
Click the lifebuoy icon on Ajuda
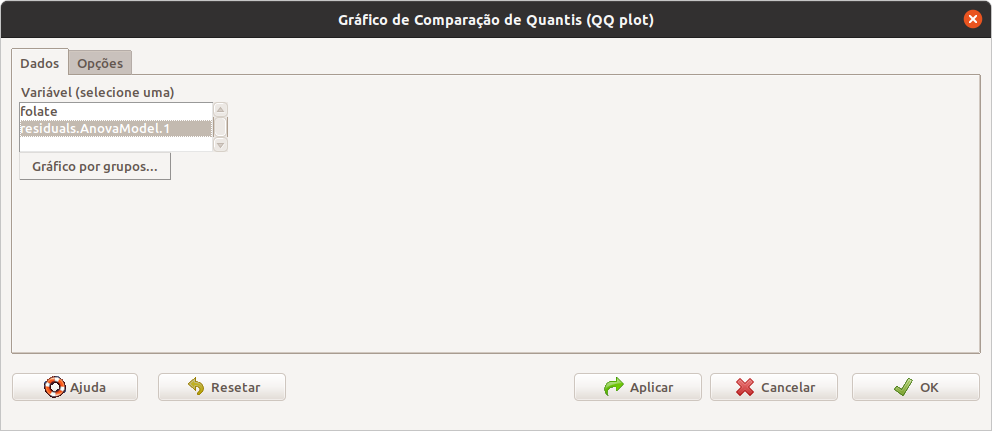55,387
